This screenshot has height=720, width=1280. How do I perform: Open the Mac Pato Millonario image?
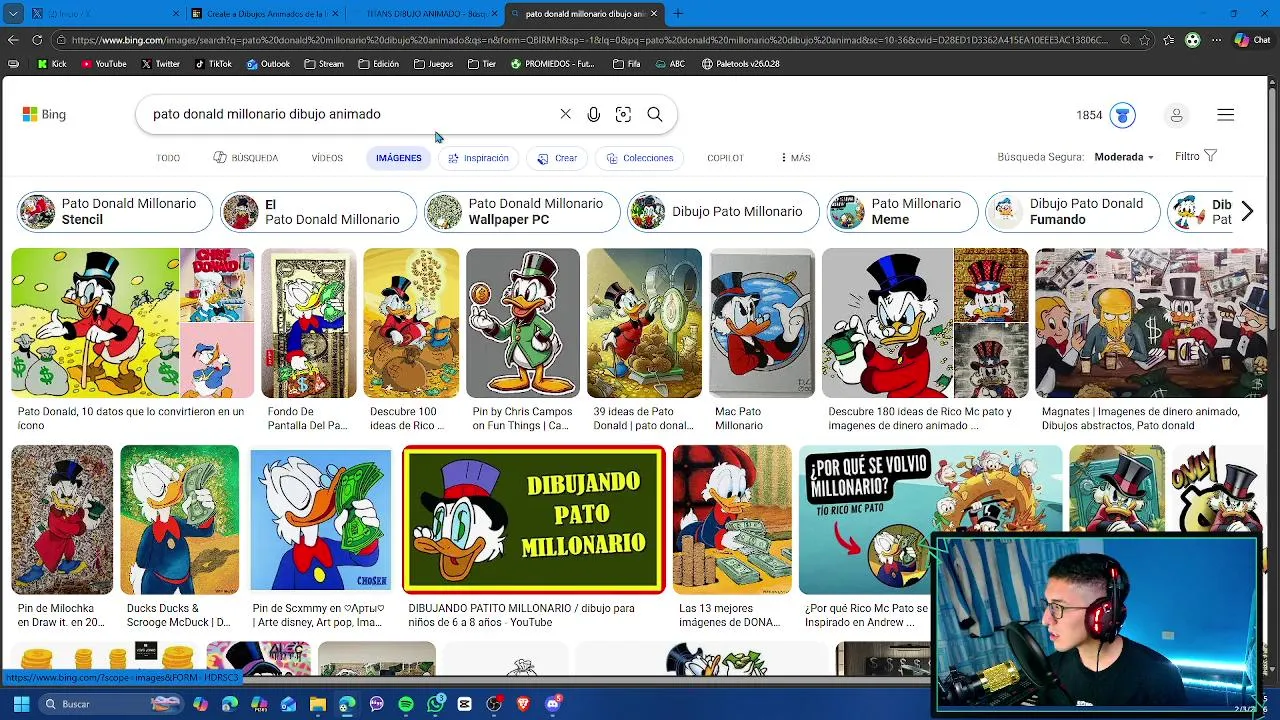pos(762,323)
